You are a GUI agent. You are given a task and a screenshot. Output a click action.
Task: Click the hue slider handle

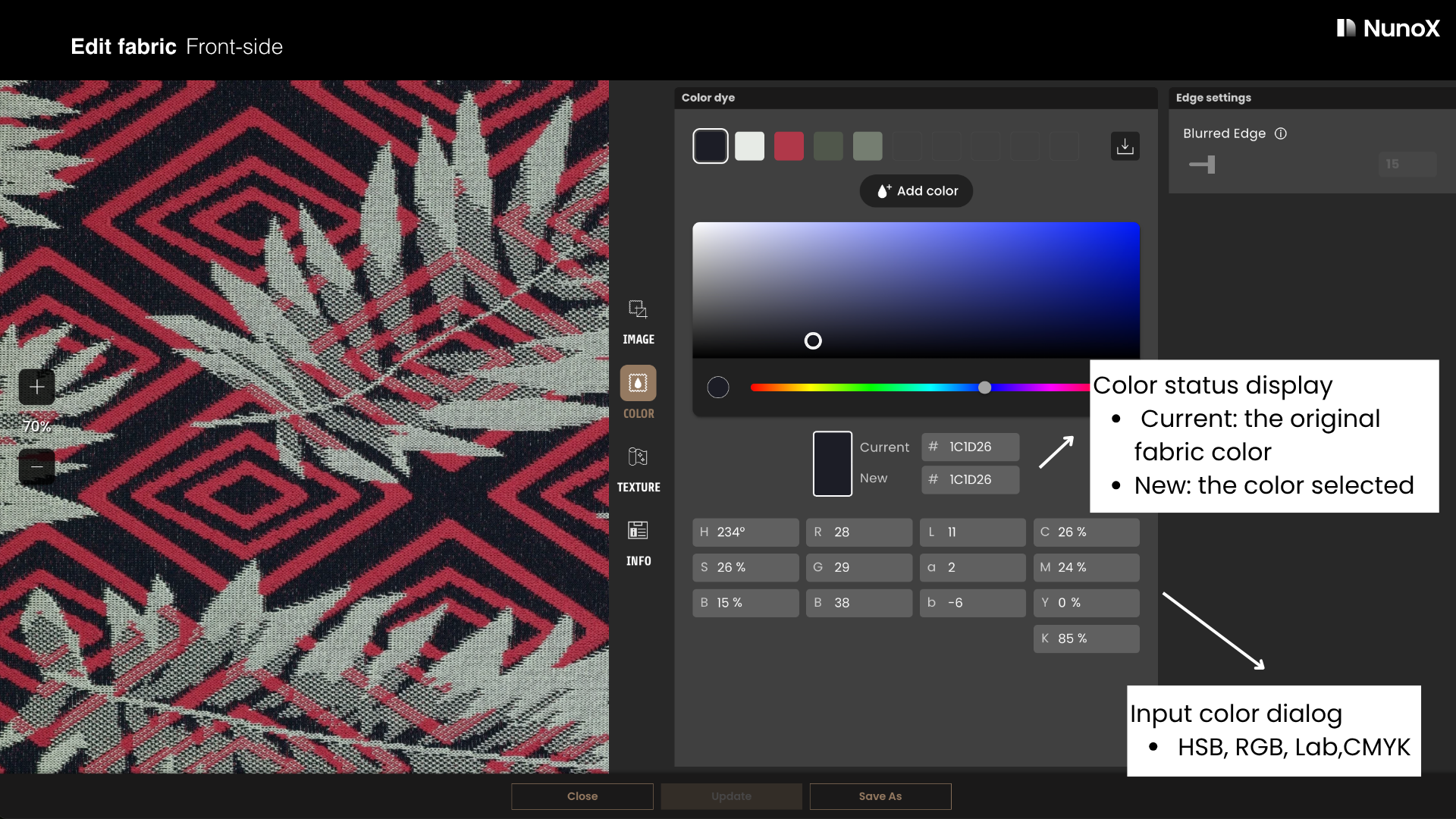[x=984, y=388]
